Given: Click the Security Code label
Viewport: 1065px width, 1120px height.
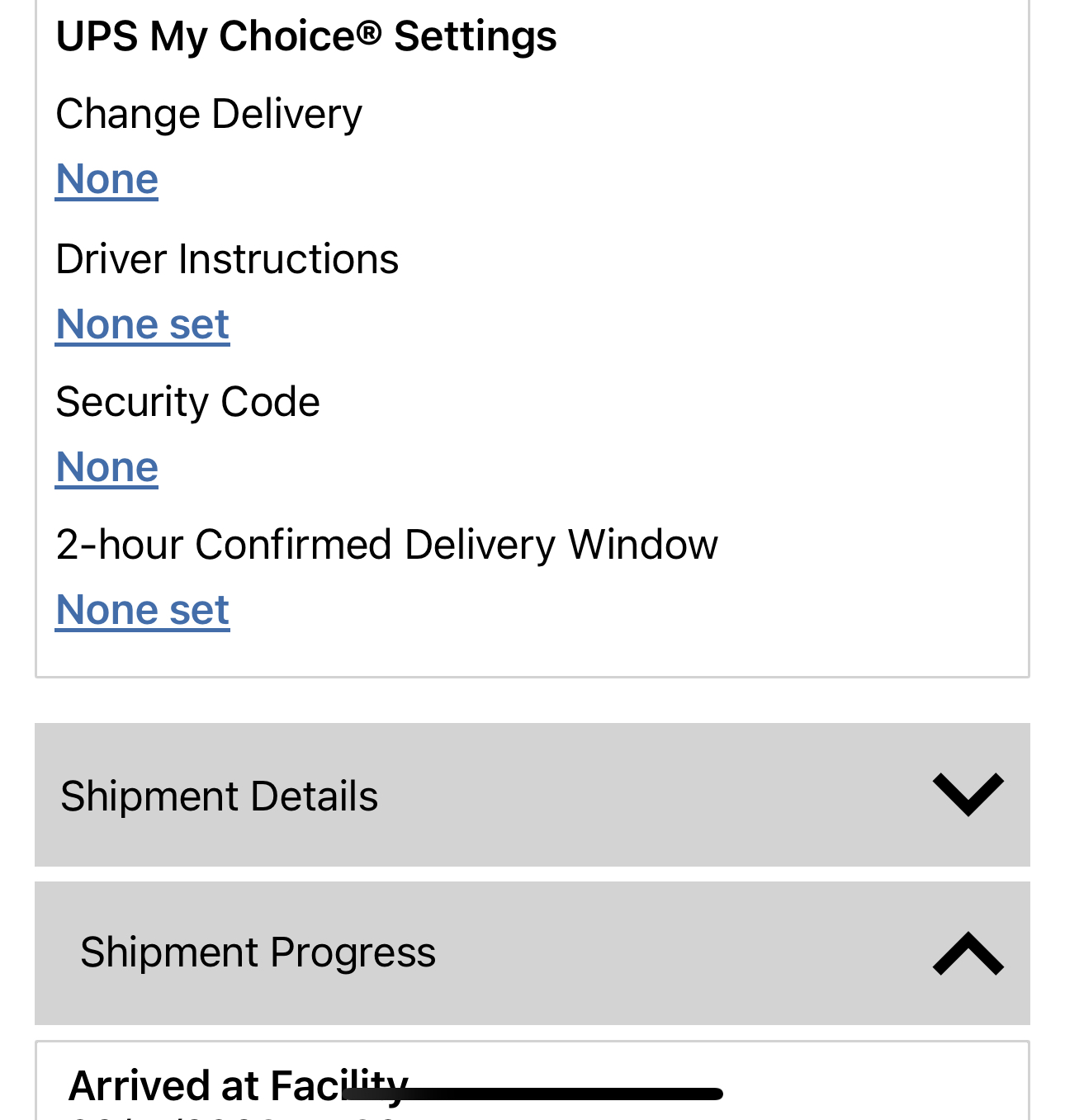Looking at the screenshot, I should 187,402.
